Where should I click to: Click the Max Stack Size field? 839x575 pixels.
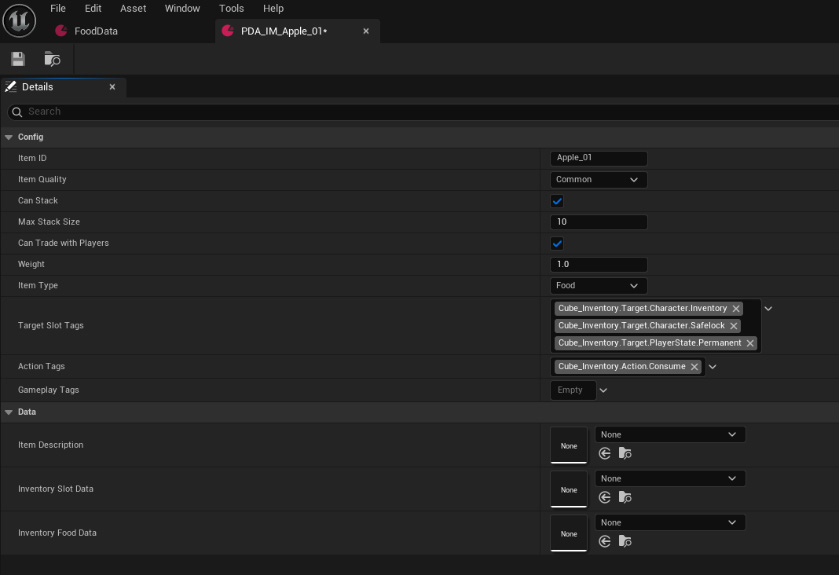598,222
